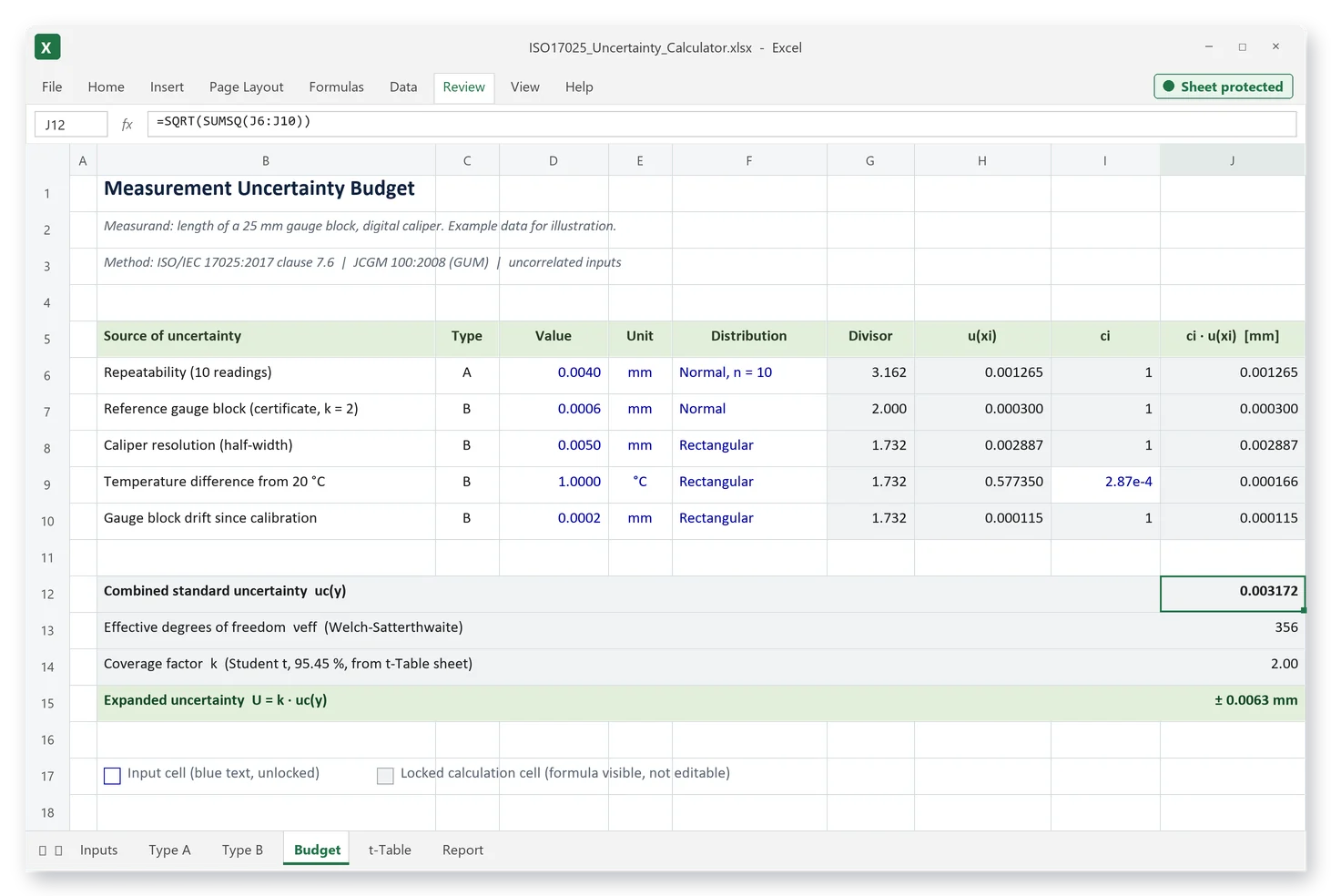Click the Name Box showing J12
Screen dimensions: 1331x896
(71, 125)
